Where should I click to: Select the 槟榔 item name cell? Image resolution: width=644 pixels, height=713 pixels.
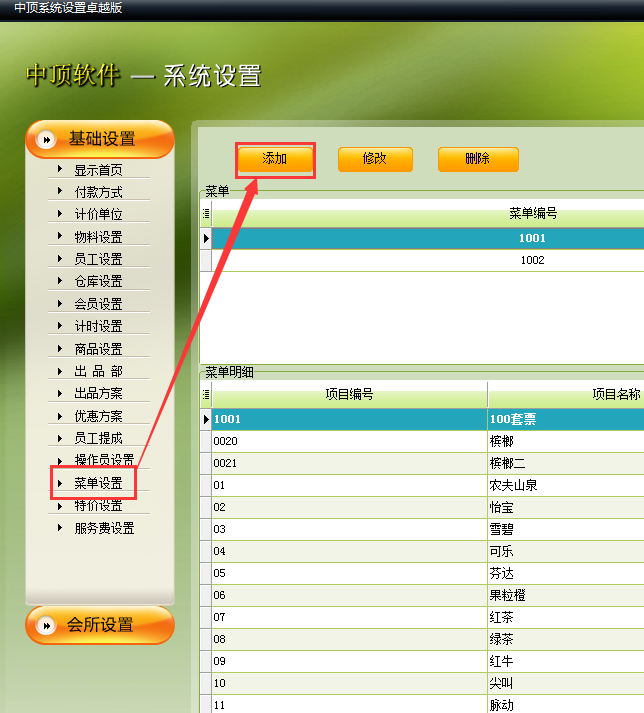point(566,441)
